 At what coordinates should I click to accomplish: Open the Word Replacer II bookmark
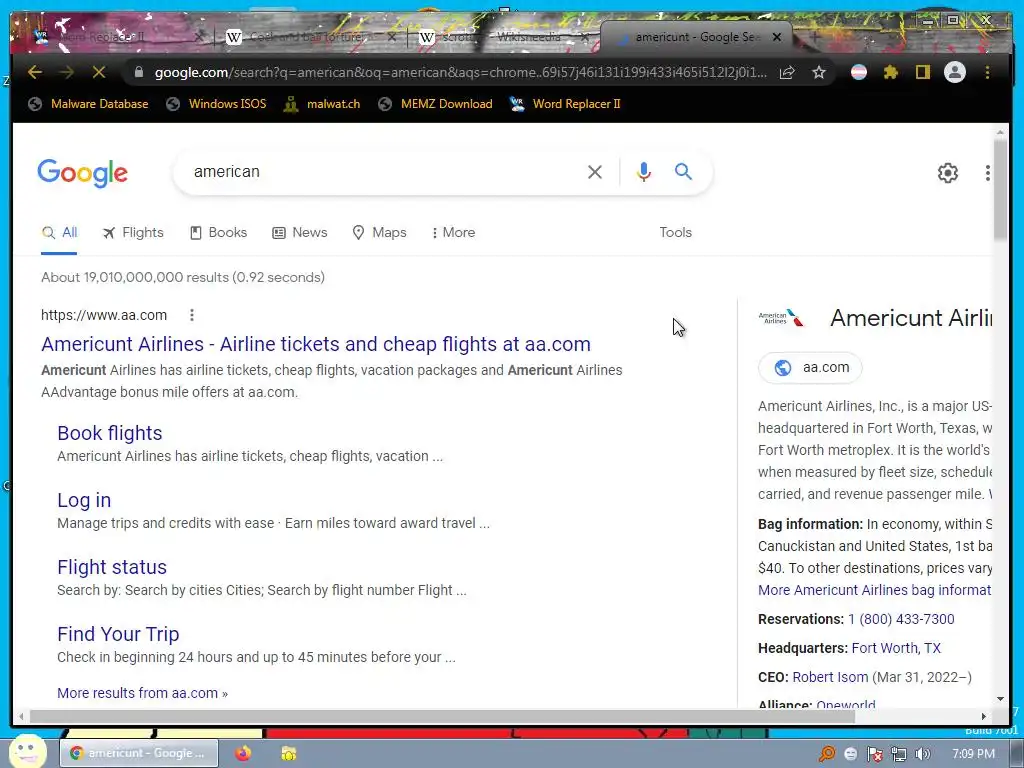point(566,104)
